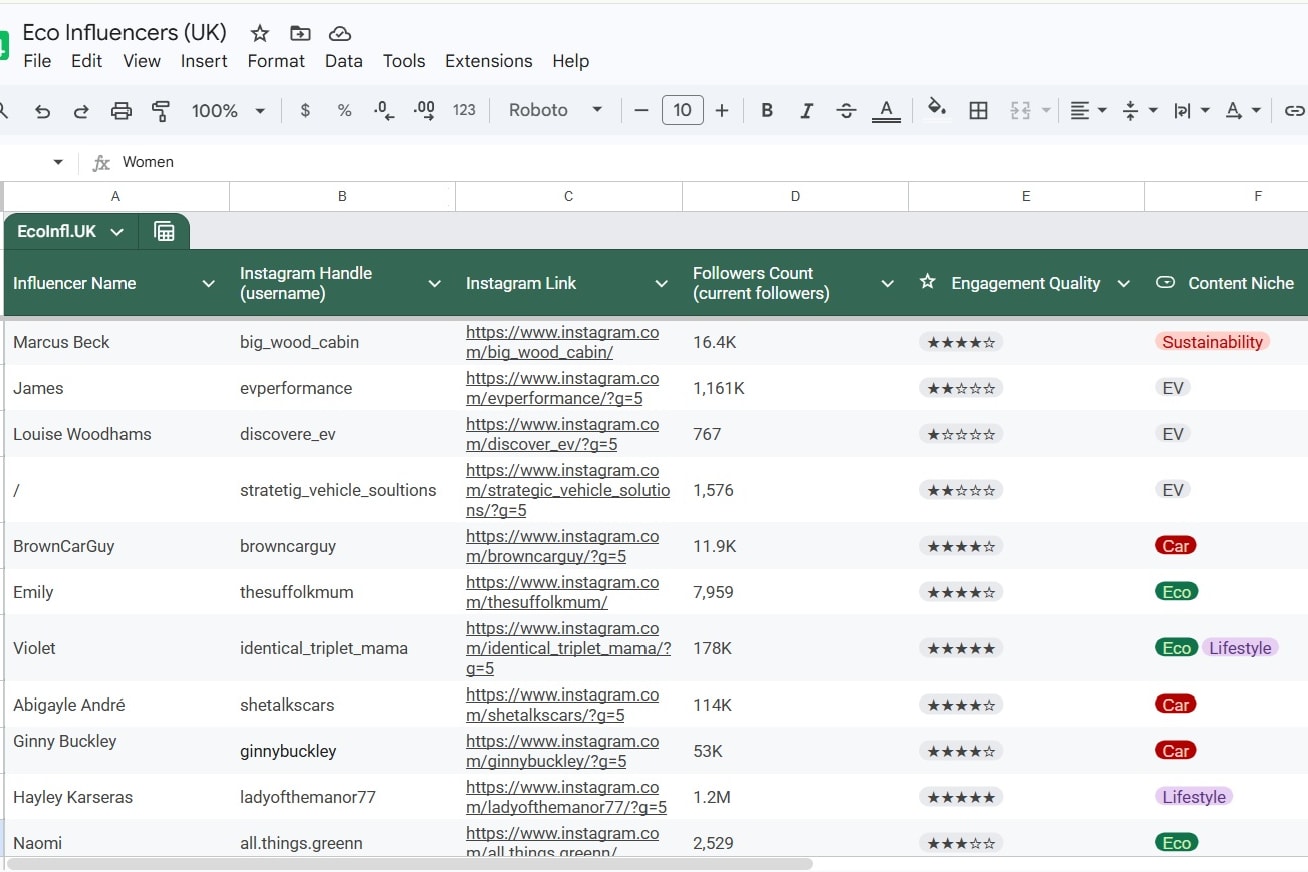The height and width of the screenshot is (872, 1308).
Task: Click the merge cells icon
Action: pos(1020,111)
